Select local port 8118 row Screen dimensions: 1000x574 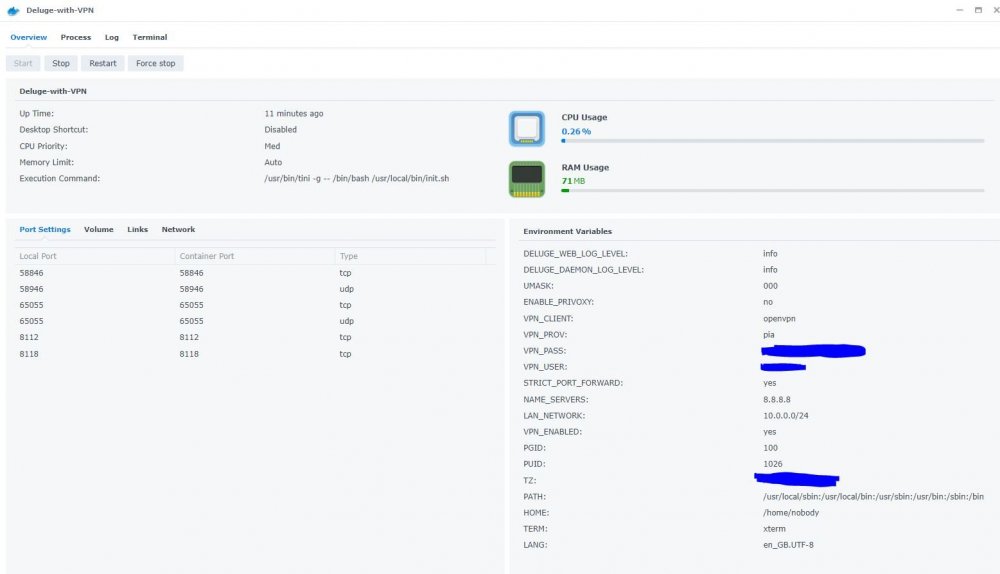[255, 353]
